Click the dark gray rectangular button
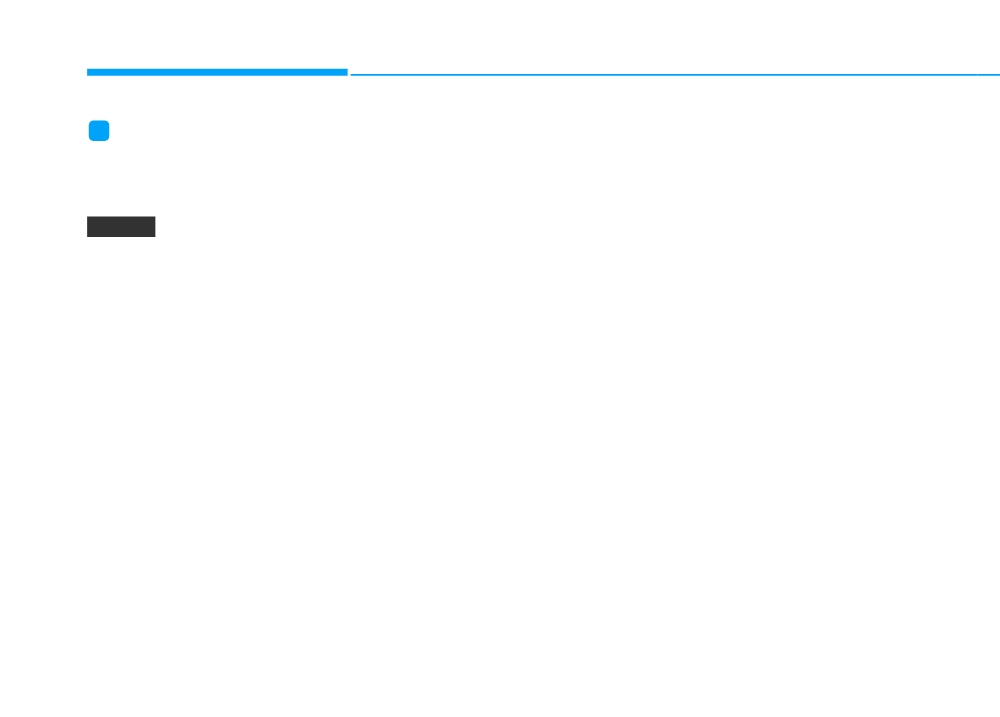This screenshot has width=1000, height=717. (121, 226)
